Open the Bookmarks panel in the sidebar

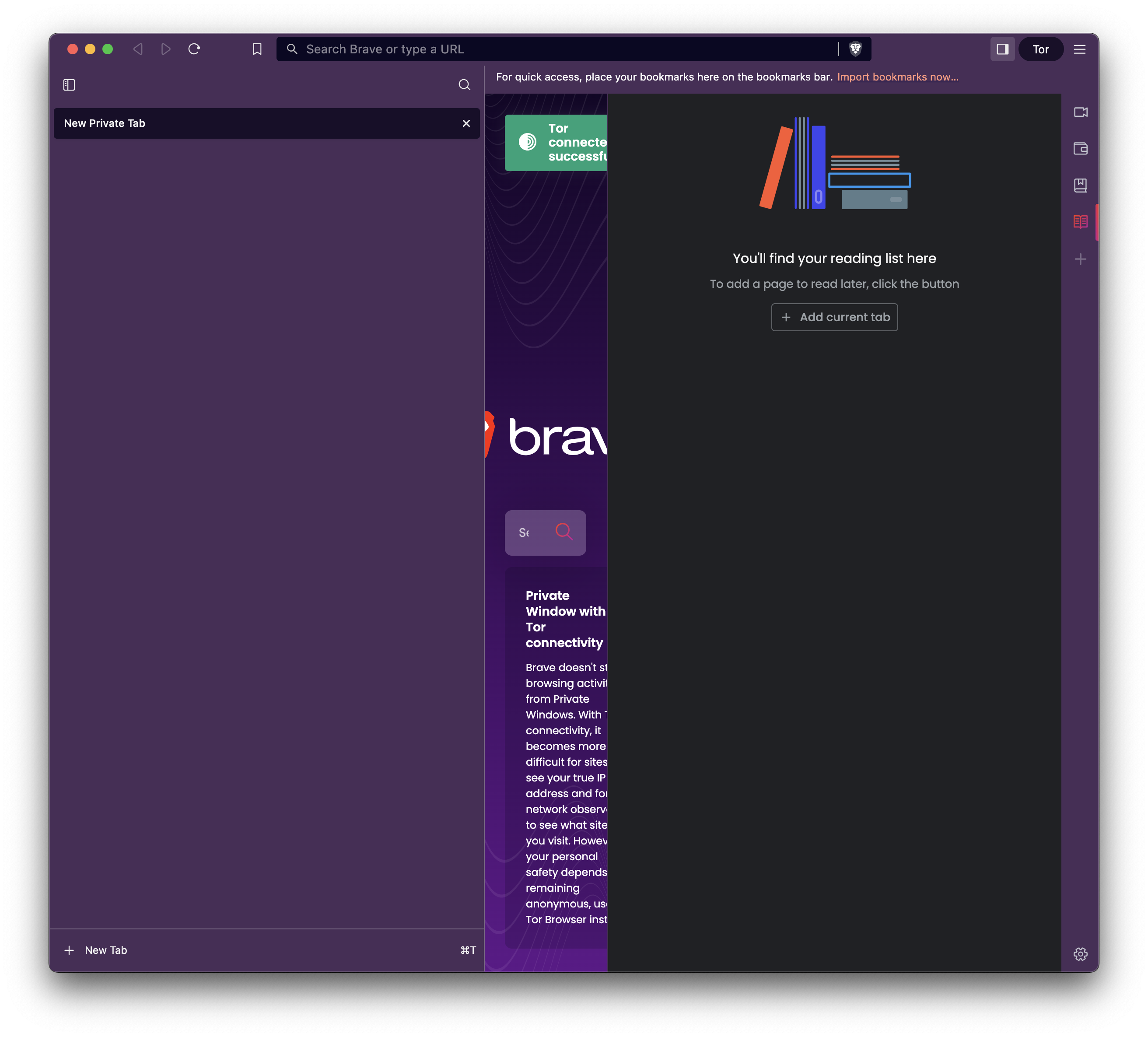point(1080,185)
